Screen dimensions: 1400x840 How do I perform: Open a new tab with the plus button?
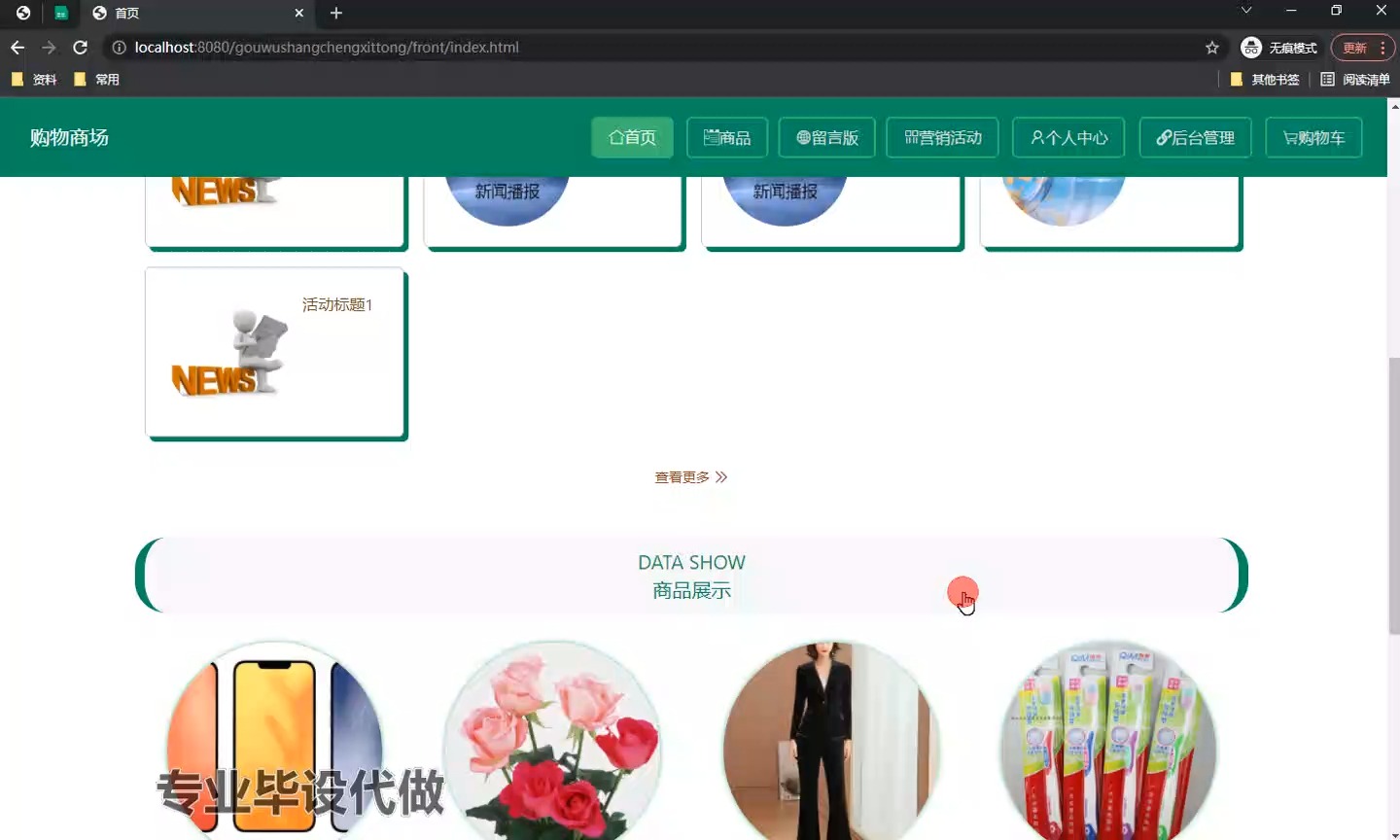click(x=336, y=13)
